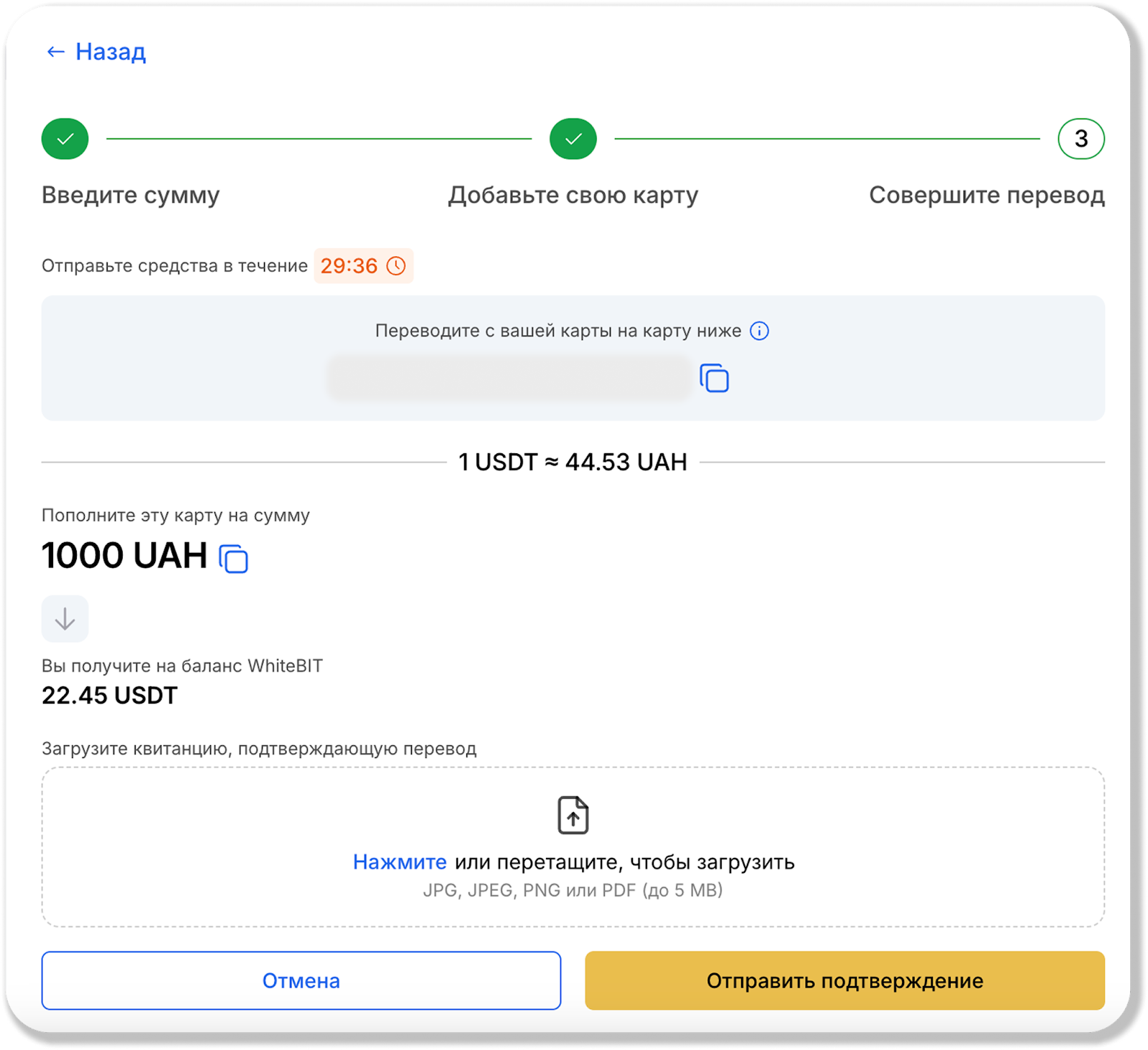Click the back arrow icon
Viewport: 1148px width, 1050px height.
click(55, 52)
